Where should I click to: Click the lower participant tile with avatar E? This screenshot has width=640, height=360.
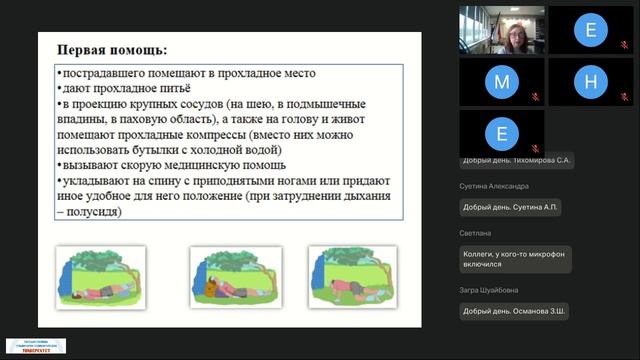pyautogui.click(x=502, y=134)
